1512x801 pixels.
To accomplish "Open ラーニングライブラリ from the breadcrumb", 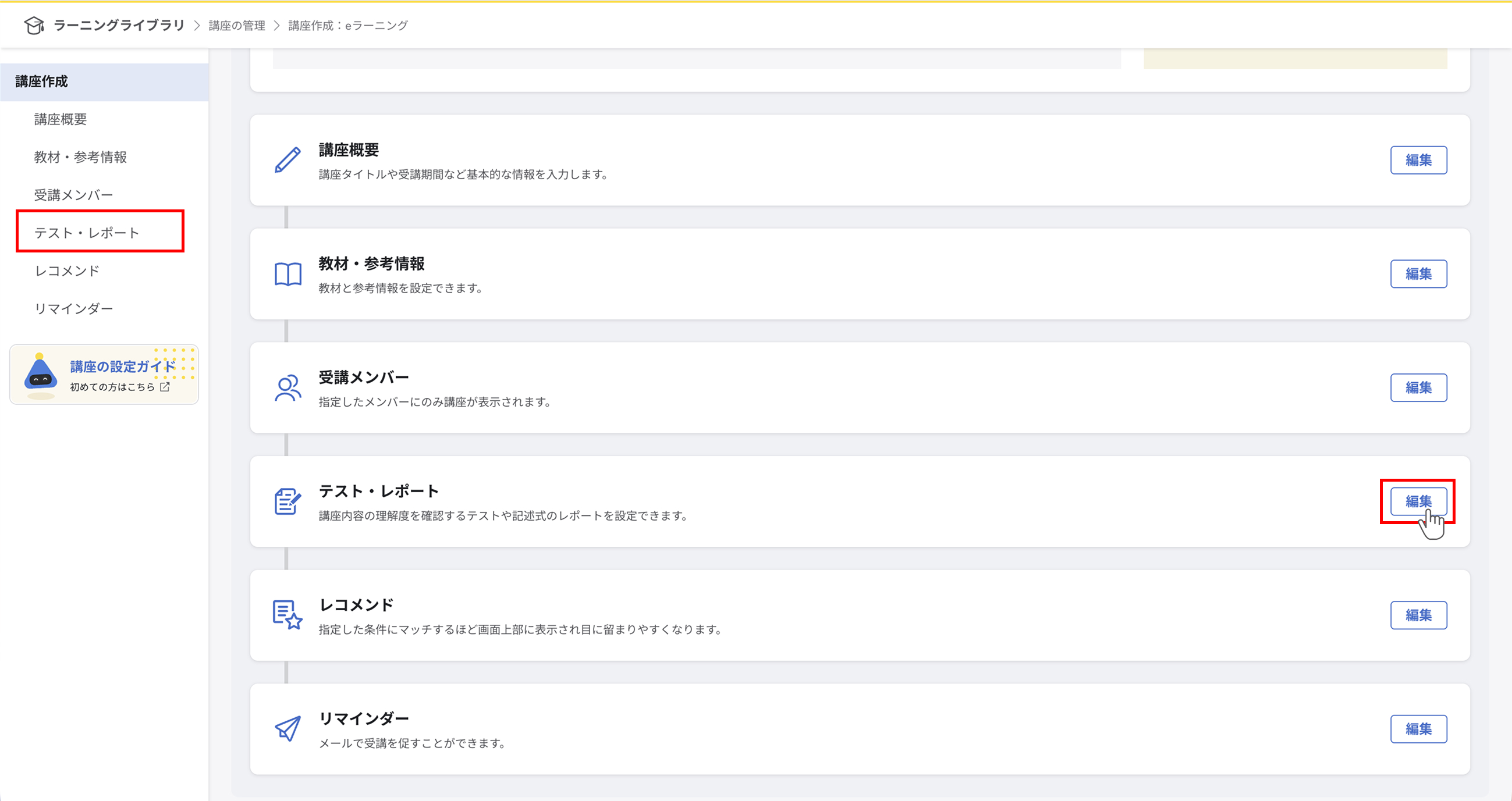I will [x=118, y=25].
